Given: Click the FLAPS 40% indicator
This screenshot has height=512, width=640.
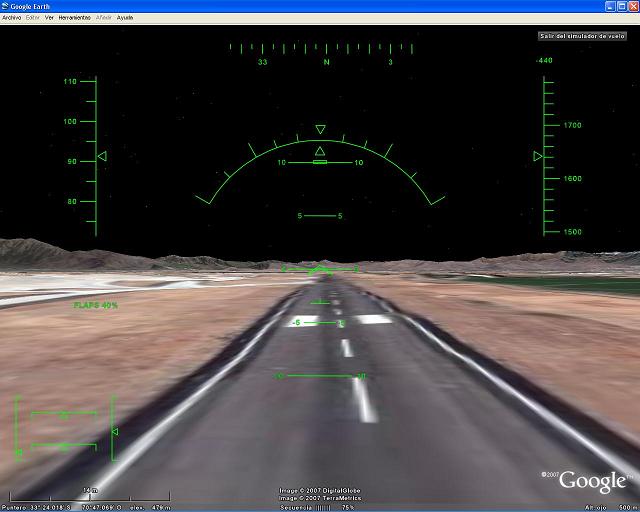Looking at the screenshot, I should 95,305.
